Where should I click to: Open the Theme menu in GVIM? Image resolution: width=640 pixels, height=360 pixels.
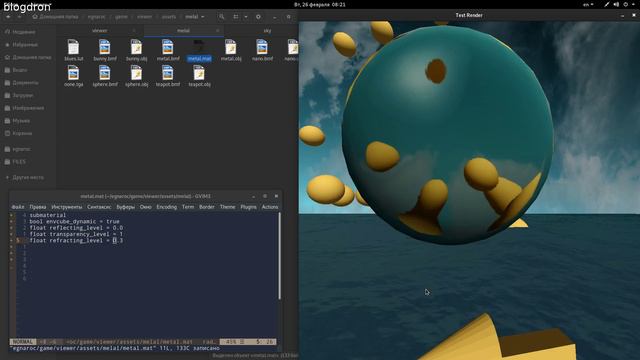227,207
